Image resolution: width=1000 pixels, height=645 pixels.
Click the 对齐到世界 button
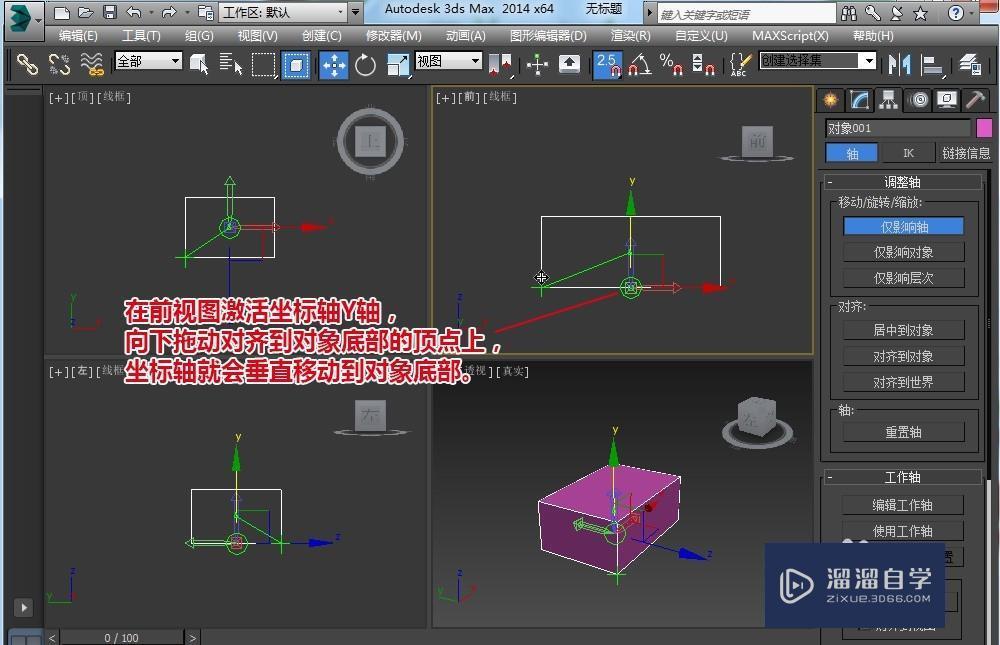coord(902,381)
